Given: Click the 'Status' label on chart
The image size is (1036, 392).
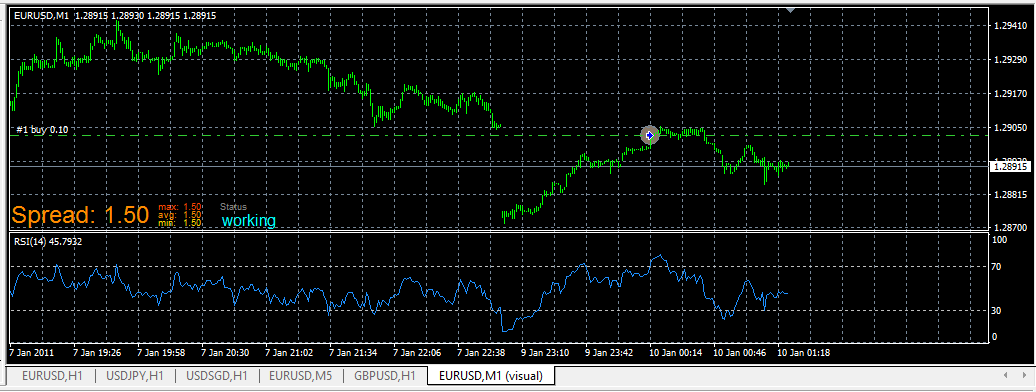Looking at the screenshot, I should click(233, 207).
